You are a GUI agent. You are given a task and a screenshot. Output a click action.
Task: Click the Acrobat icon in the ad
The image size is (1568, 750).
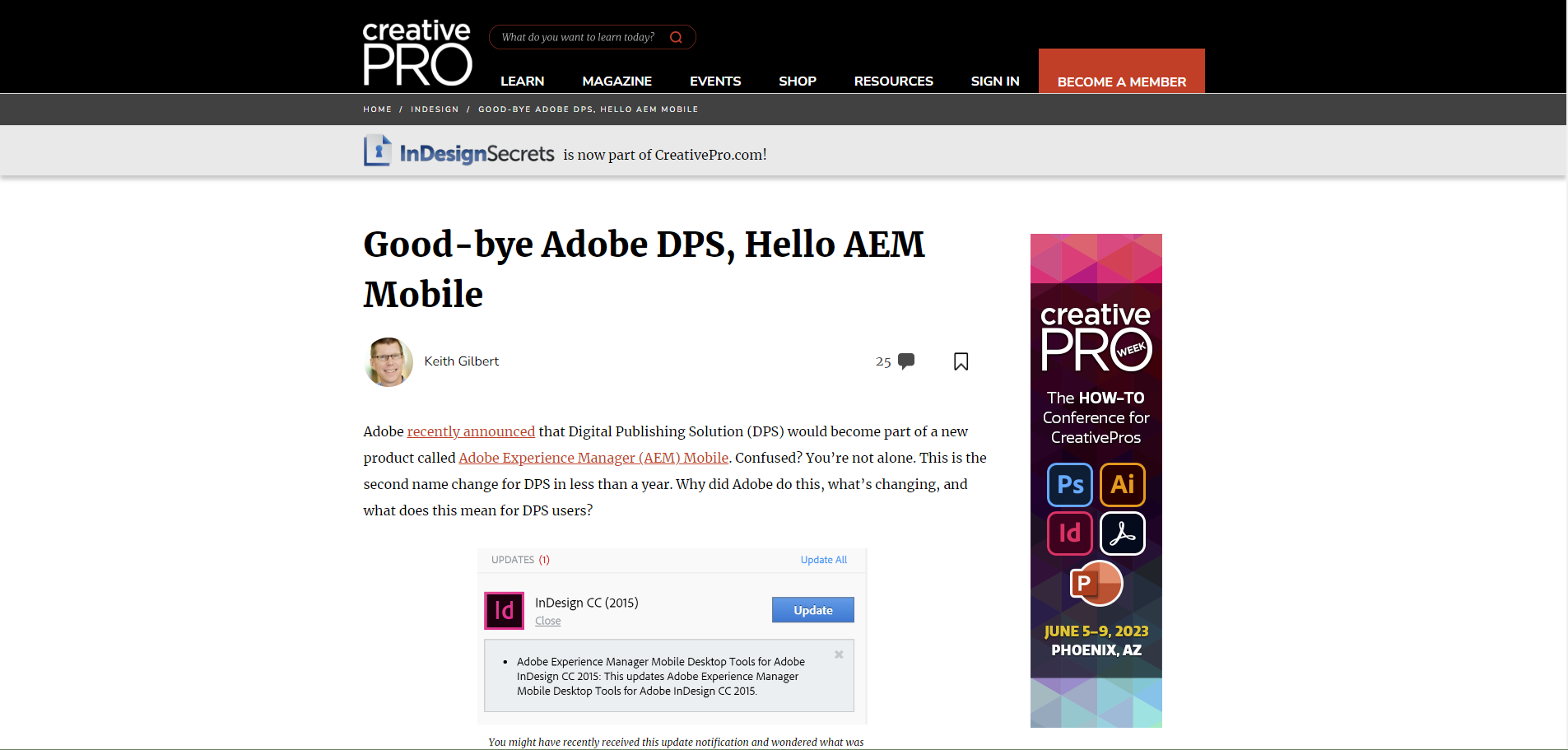pos(1123,533)
